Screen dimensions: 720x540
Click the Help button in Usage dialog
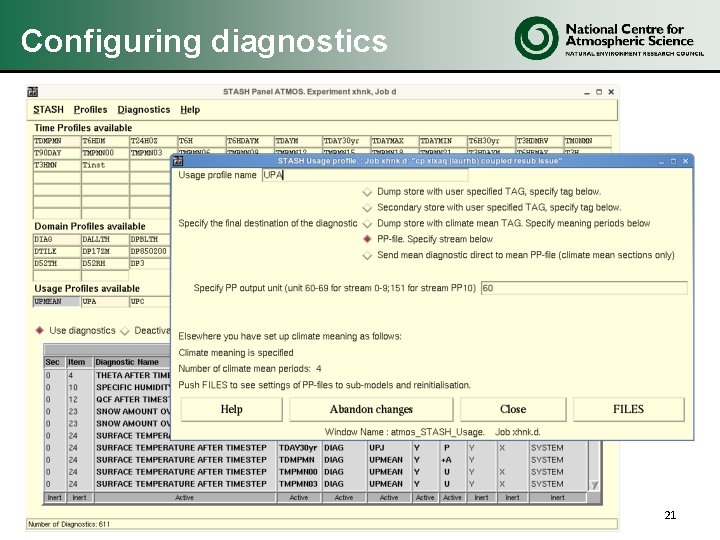[231, 409]
